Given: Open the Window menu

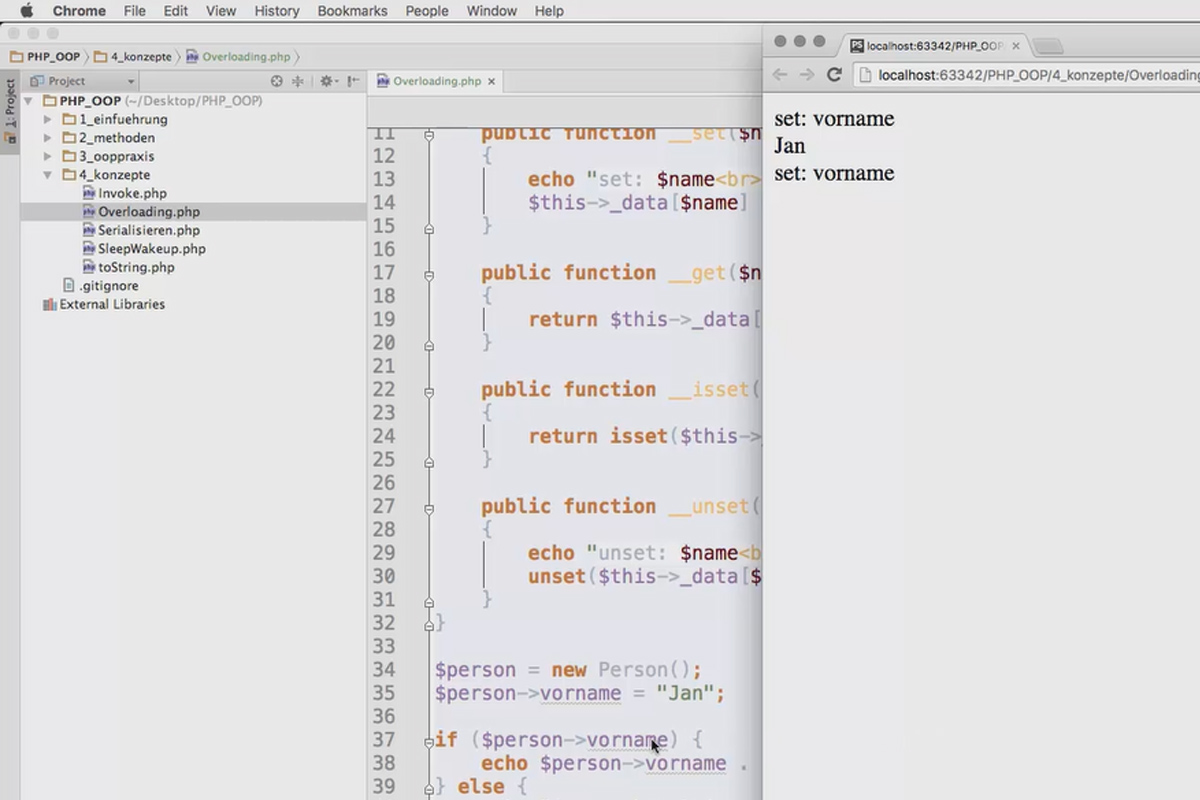Looking at the screenshot, I should click(492, 11).
